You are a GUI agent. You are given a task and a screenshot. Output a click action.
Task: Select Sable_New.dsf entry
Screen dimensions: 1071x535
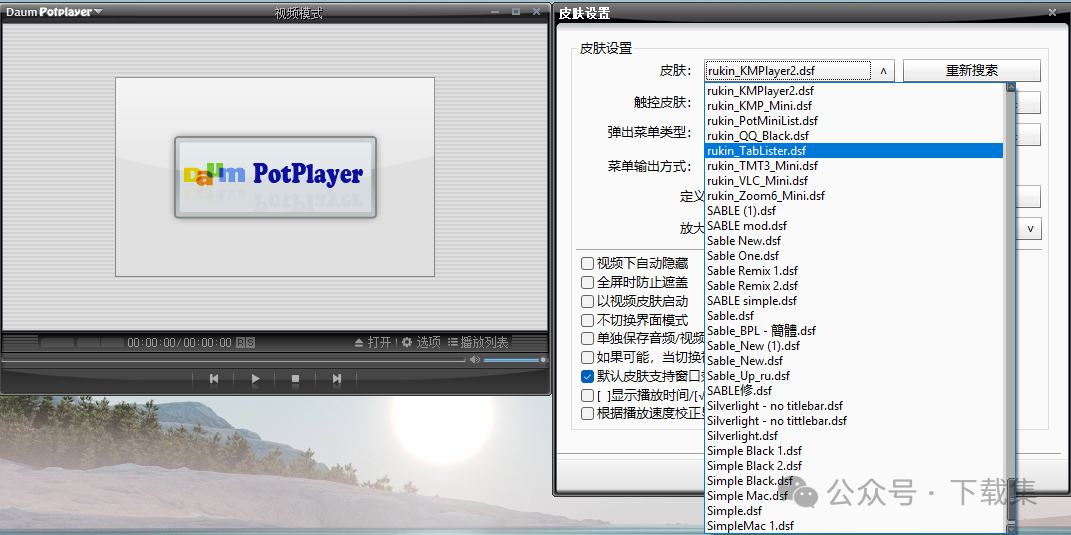tap(854, 361)
